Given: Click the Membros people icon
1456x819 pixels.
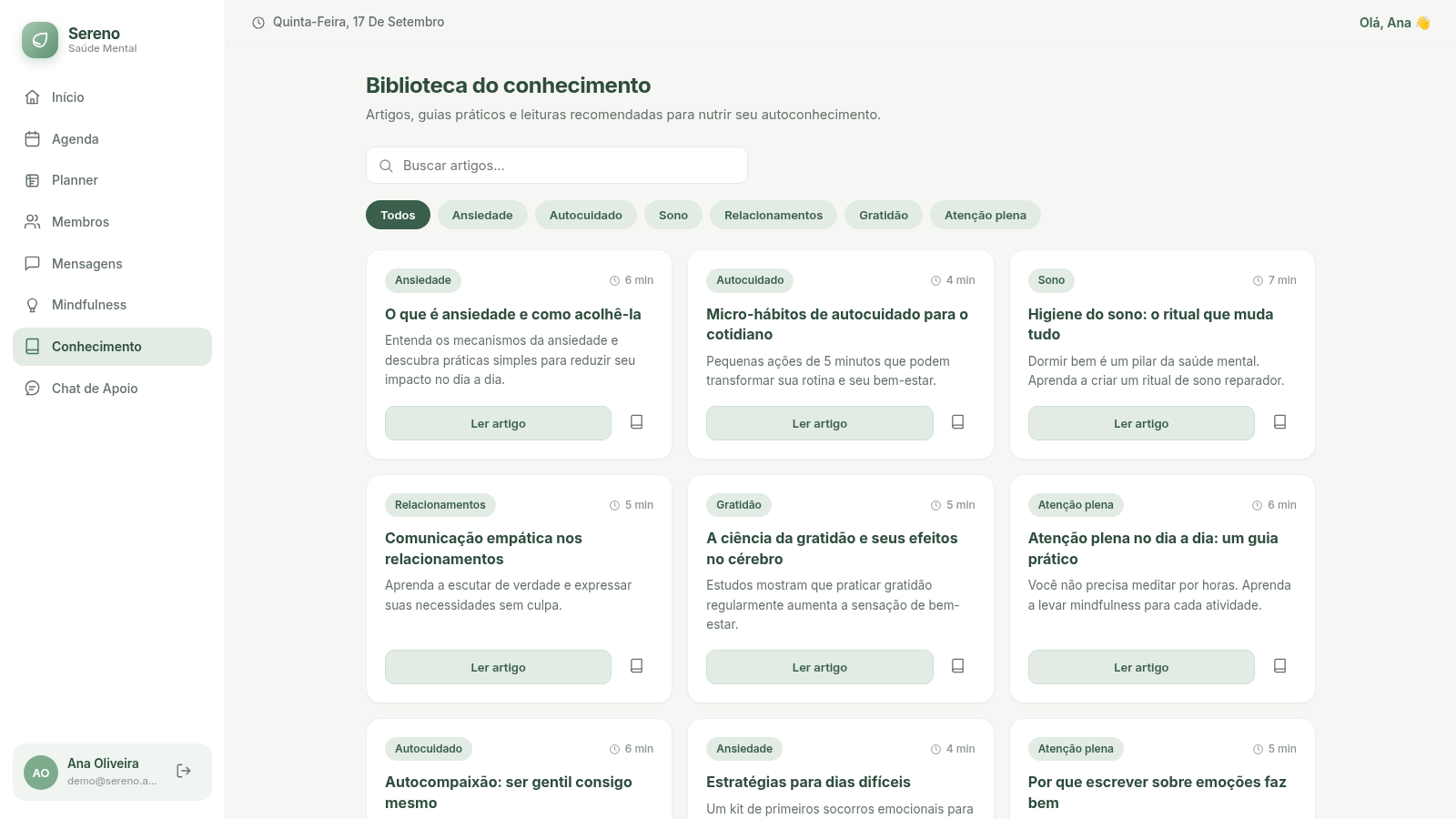Looking at the screenshot, I should pyautogui.click(x=33, y=222).
